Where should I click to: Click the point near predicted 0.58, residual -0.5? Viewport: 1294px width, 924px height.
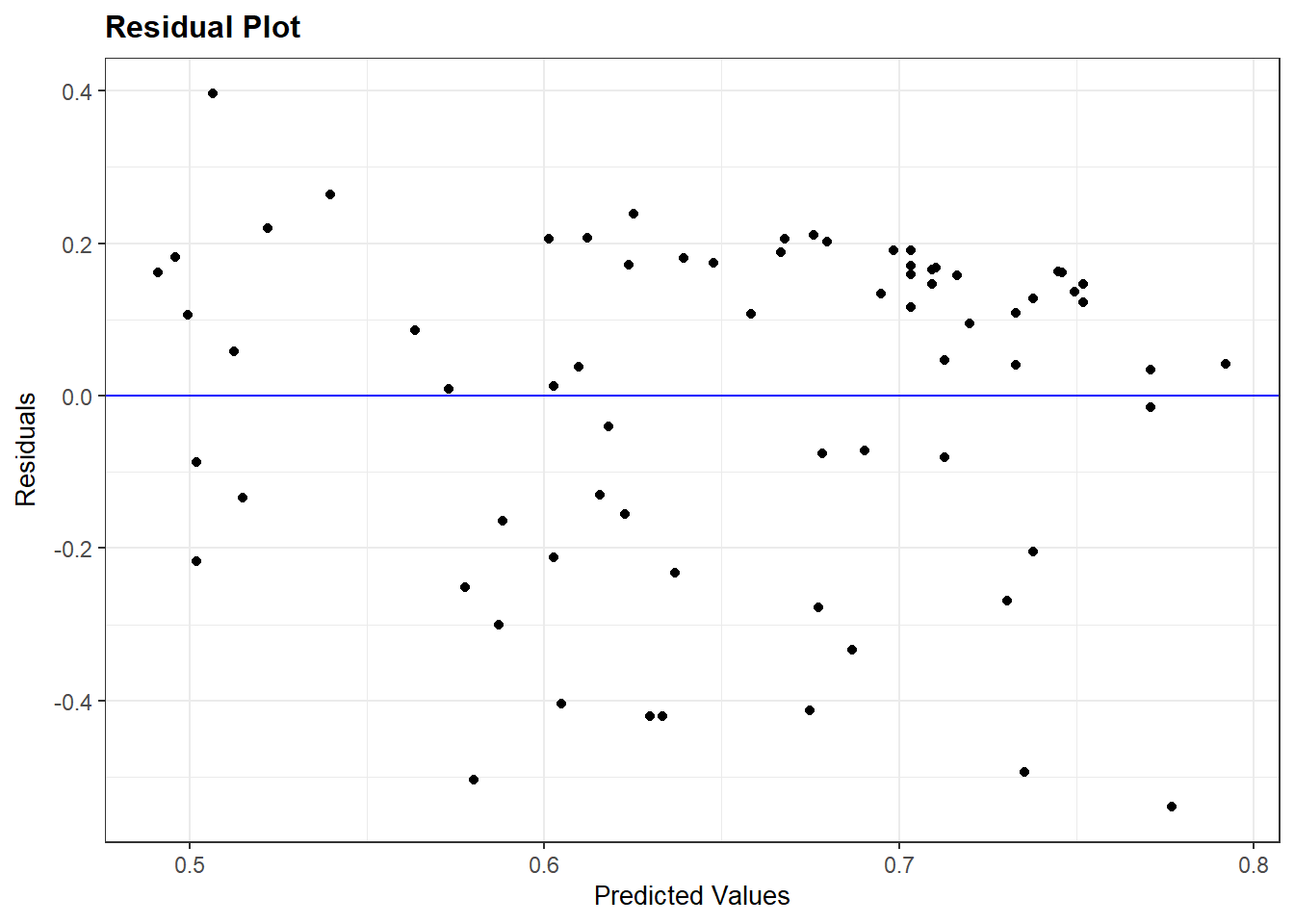[x=474, y=780]
